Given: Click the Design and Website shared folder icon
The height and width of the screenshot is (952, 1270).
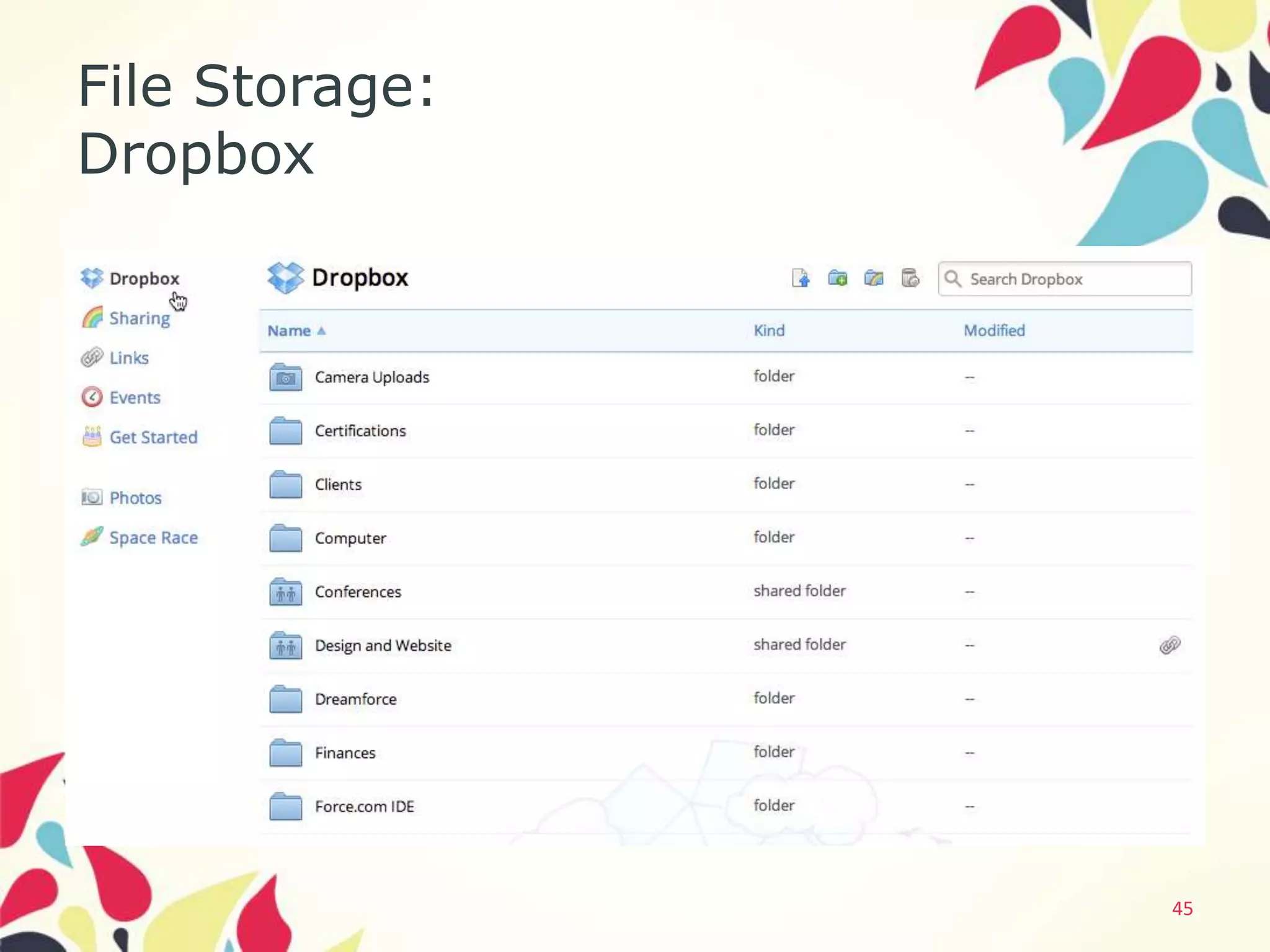Looking at the screenshot, I should (285, 645).
